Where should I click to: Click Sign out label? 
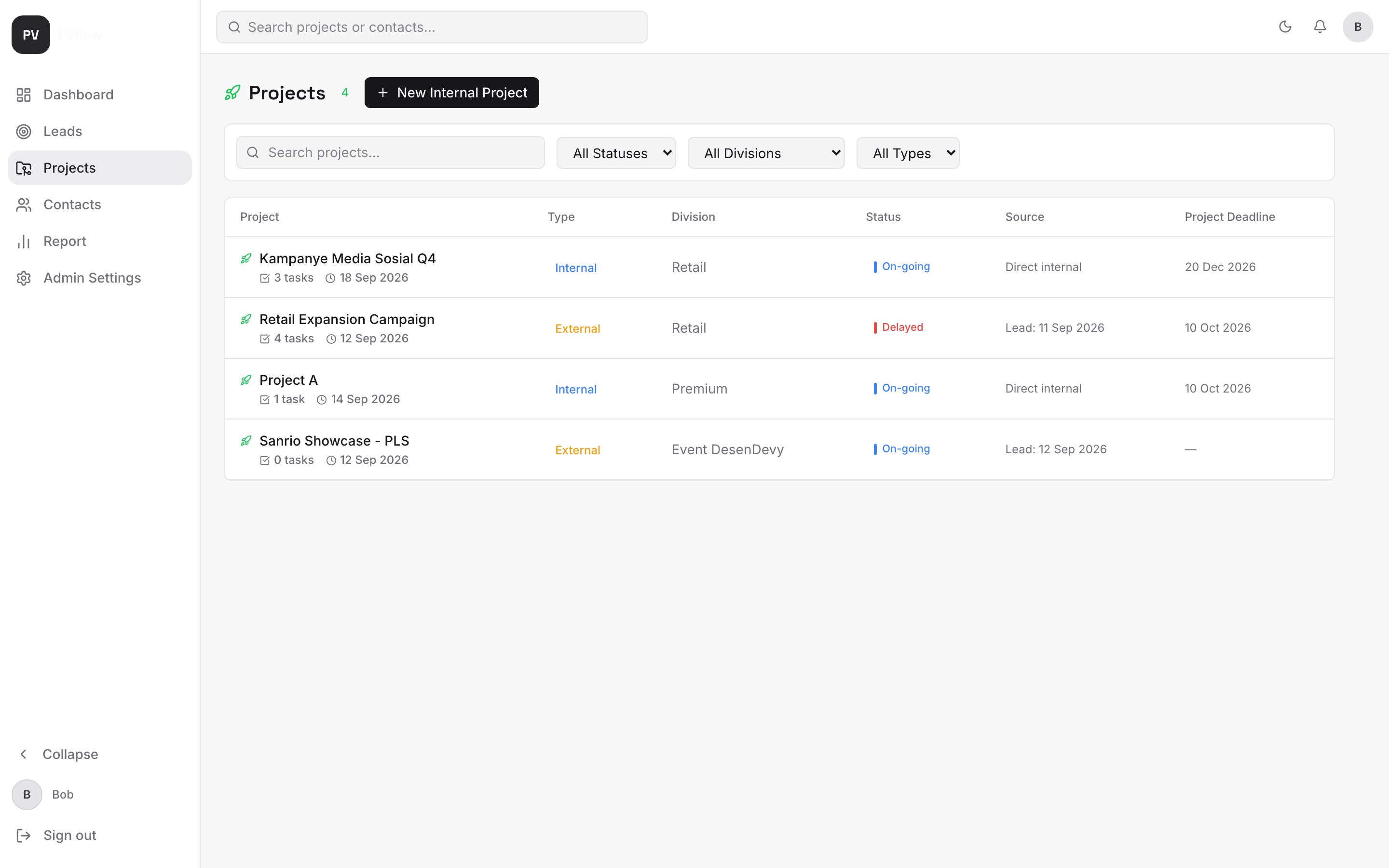(x=69, y=835)
